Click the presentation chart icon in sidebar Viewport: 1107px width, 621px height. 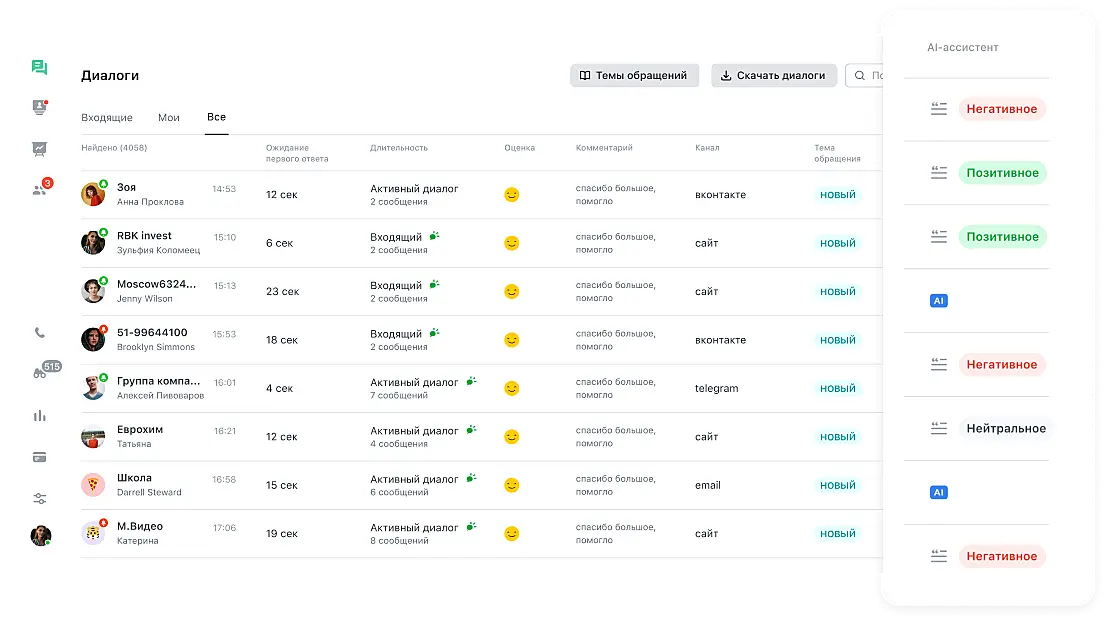click(40, 149)
